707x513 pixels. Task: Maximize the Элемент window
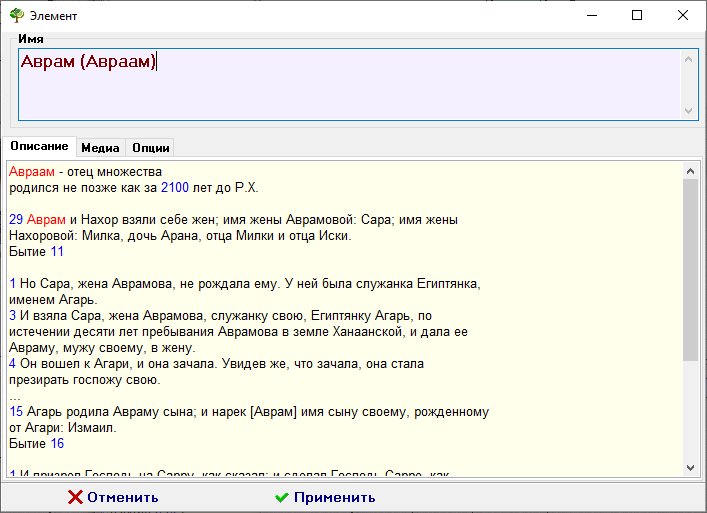point(637,15)
